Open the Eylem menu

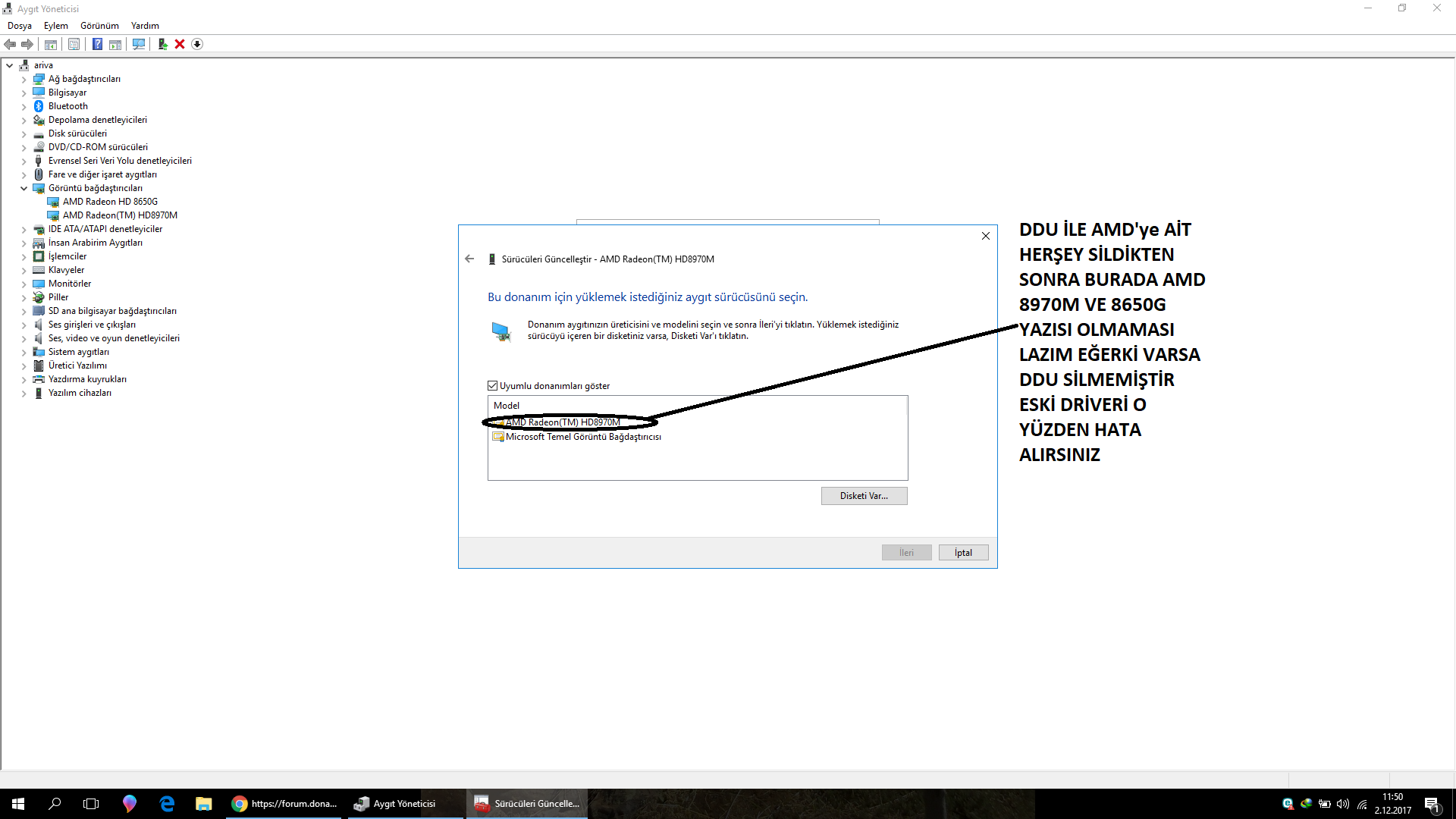pyautogui.click(x=56, y=26)
